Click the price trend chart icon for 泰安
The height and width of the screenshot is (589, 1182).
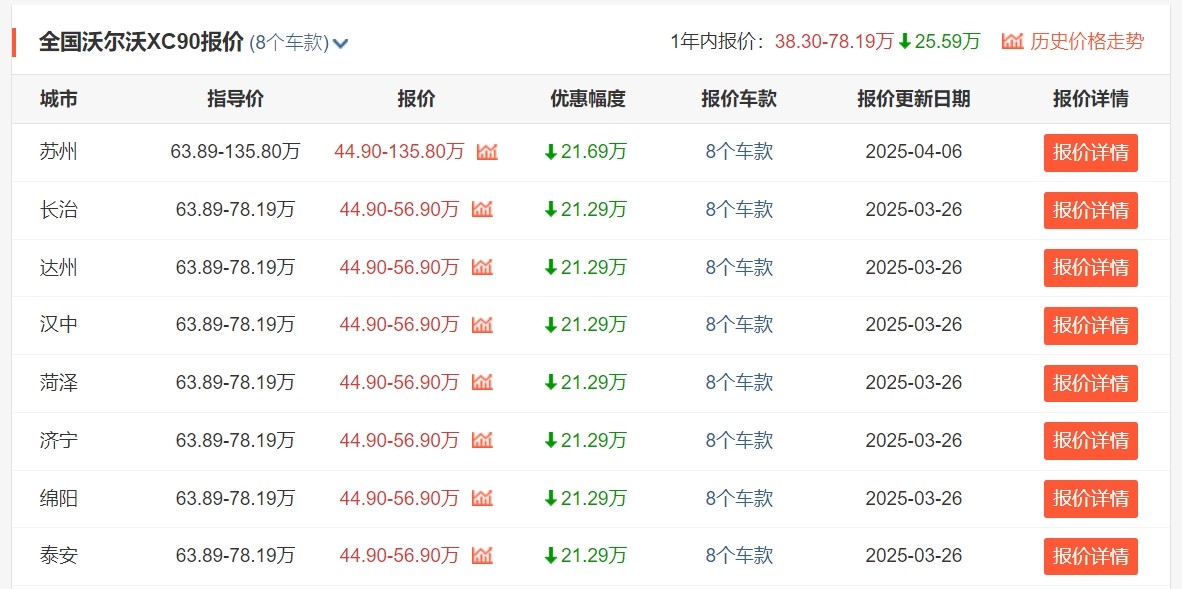coord(482,555)
